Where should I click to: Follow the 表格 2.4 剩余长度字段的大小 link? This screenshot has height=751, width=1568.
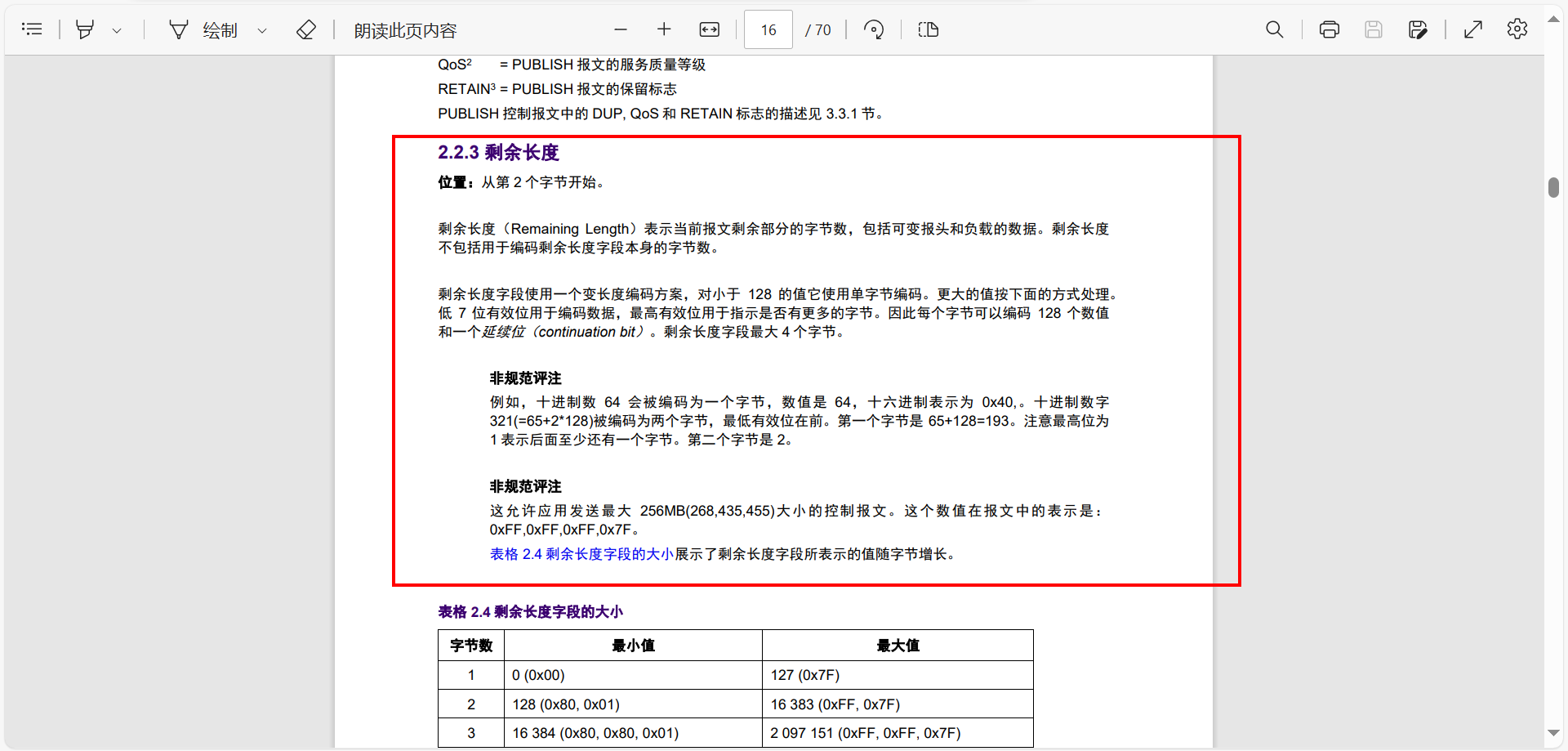pos(581,554)
